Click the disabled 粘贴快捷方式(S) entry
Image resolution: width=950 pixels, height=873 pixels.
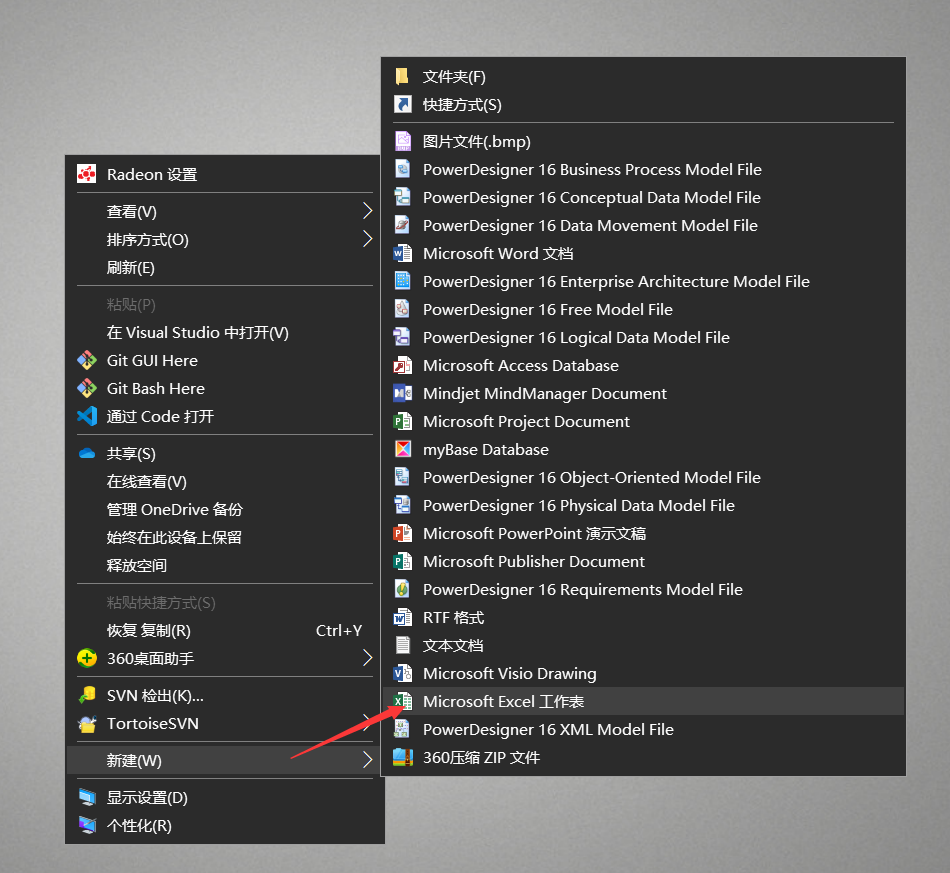pyautogui.click(x=225, y=603)
